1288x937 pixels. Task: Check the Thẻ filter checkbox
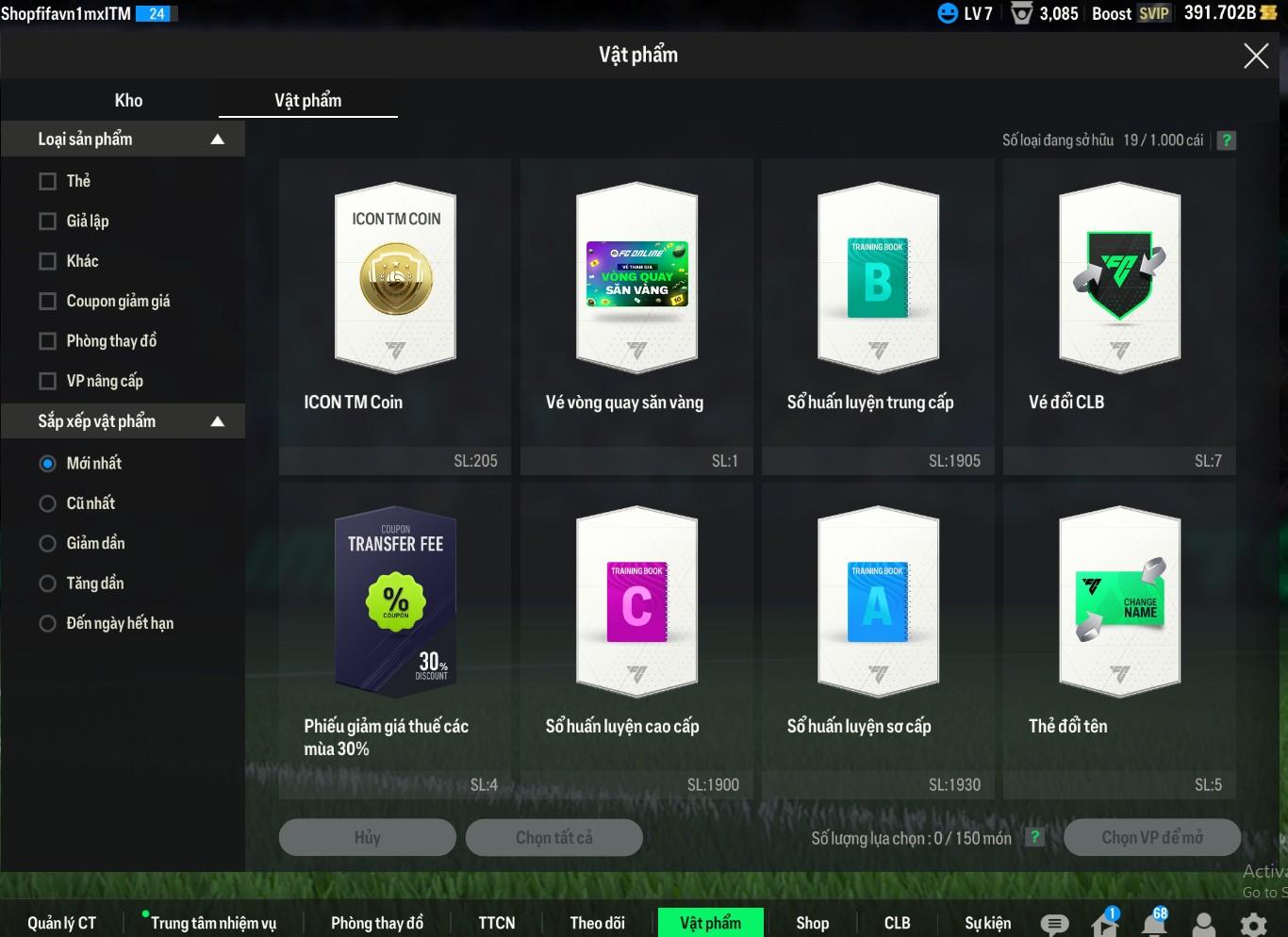[48, 181]
